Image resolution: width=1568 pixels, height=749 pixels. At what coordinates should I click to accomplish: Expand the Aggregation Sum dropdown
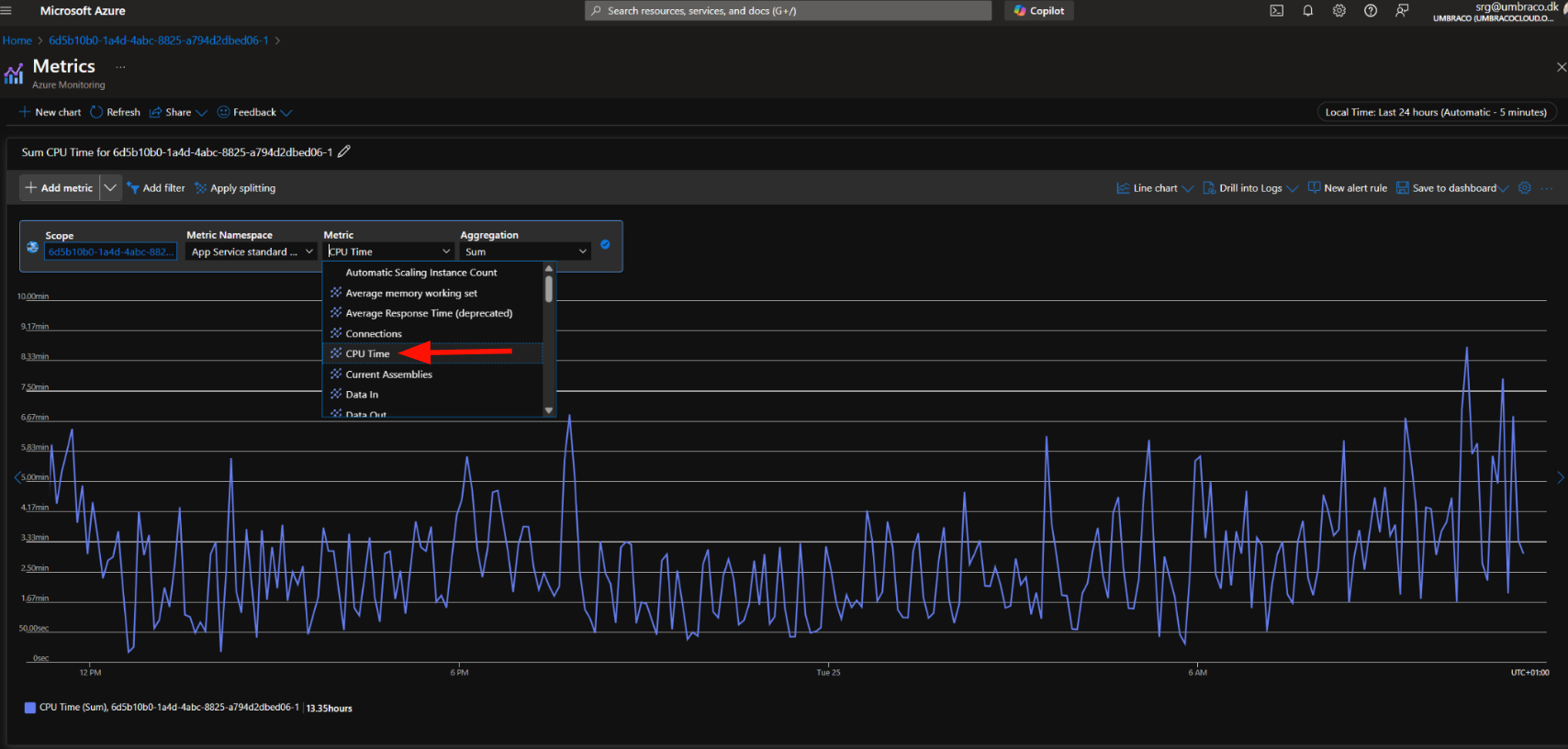[525, 252]
